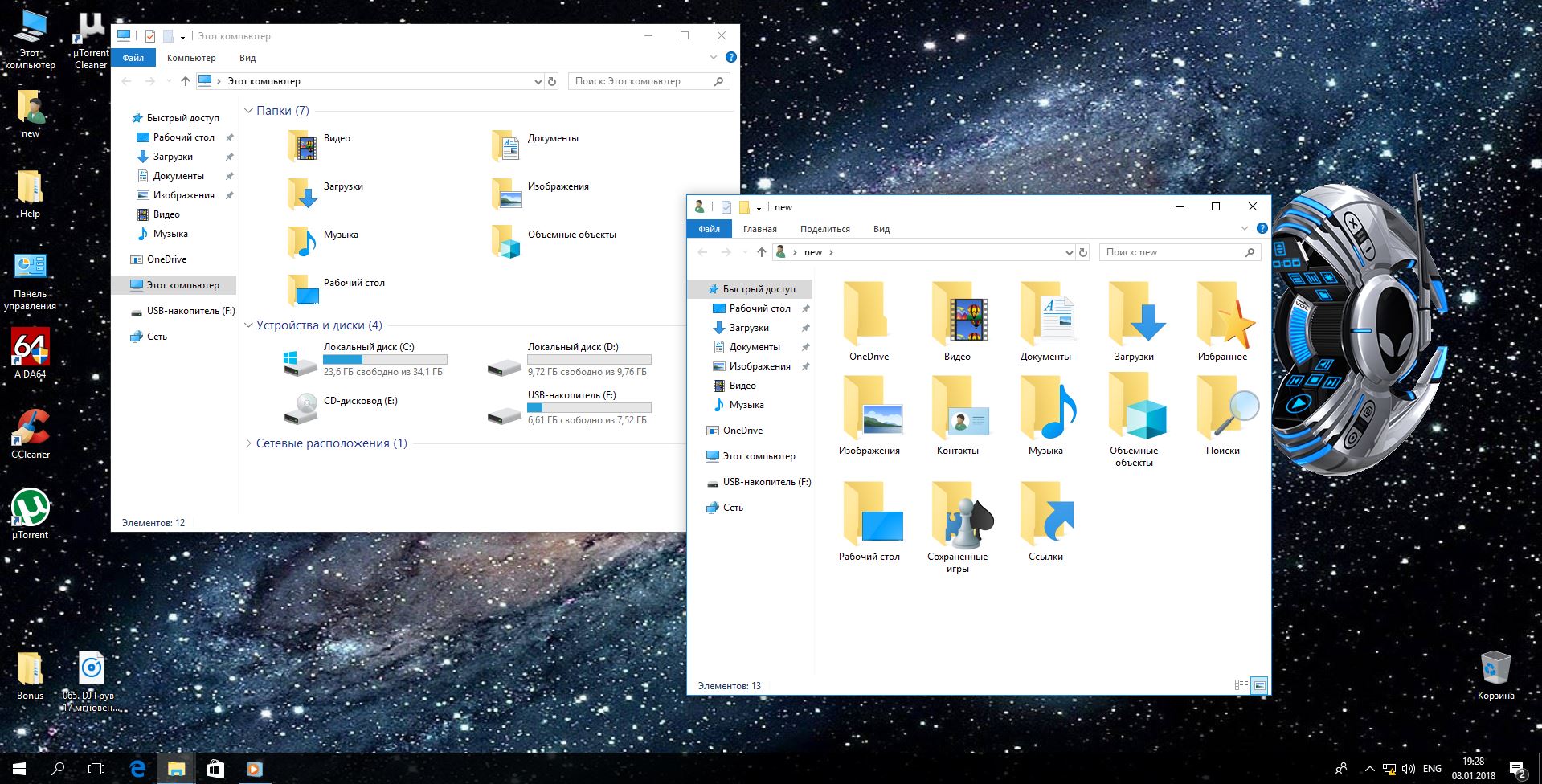Open quick access toolbar dropdown in new window
The height and width of the screenshot is (784, 1542).
point(759,207)
